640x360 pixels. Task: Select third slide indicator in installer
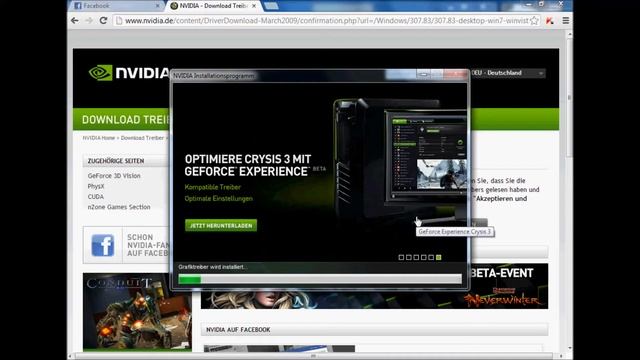(416, 257)
